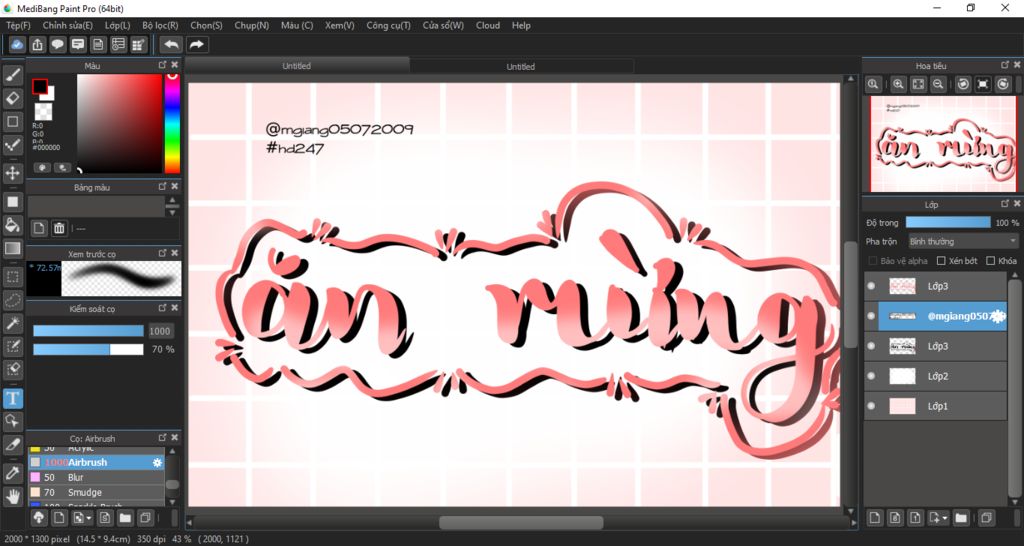Viewport: 1024px width, 546px height.
Task: Select the Eraser tool
Action: [12, 98]
